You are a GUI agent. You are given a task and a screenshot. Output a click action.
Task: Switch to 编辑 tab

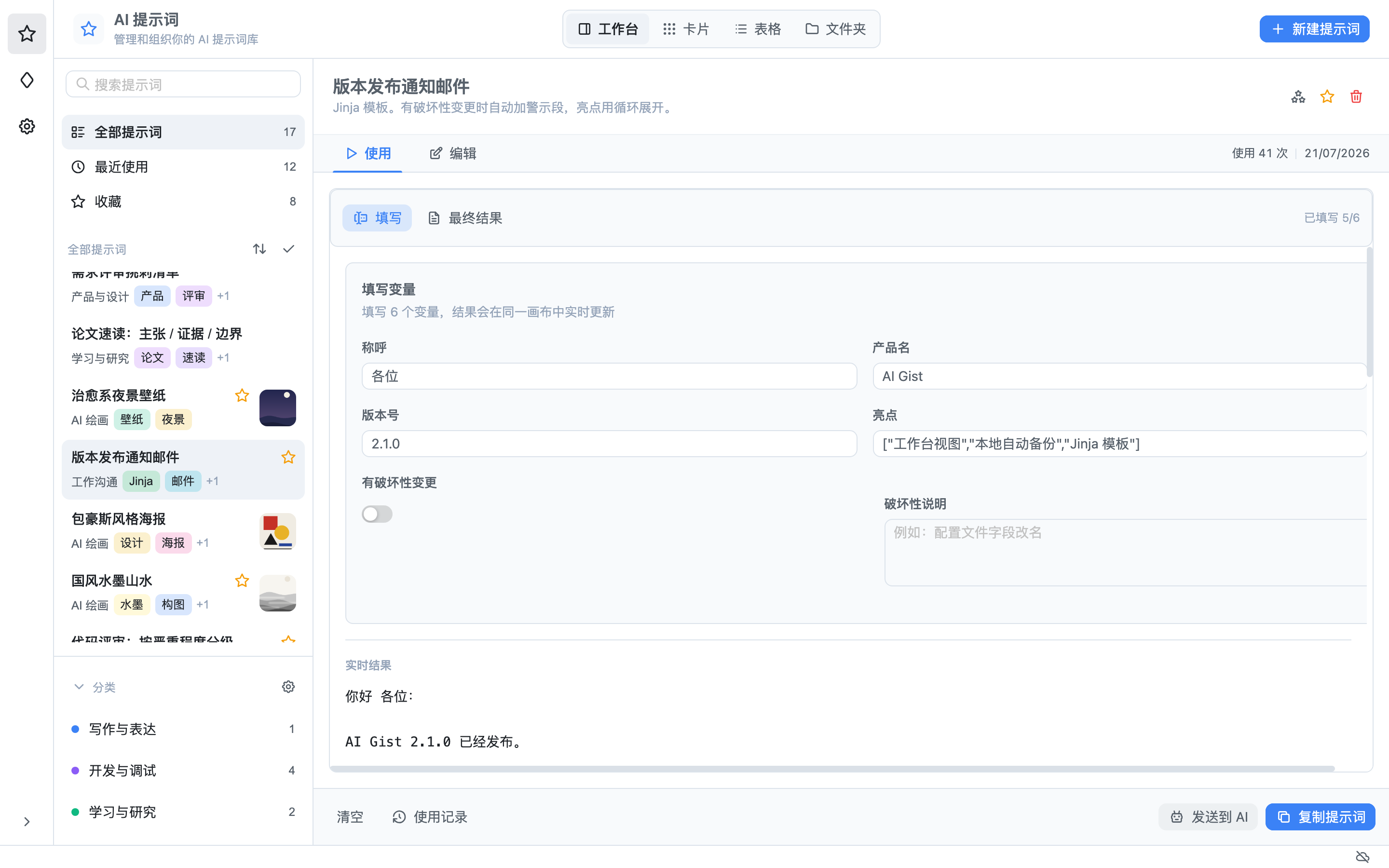453,153
